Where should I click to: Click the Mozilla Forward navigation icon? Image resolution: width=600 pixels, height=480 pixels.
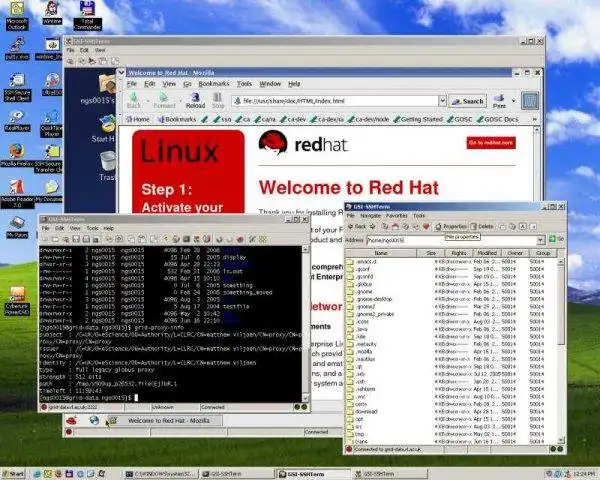(164, 100)
